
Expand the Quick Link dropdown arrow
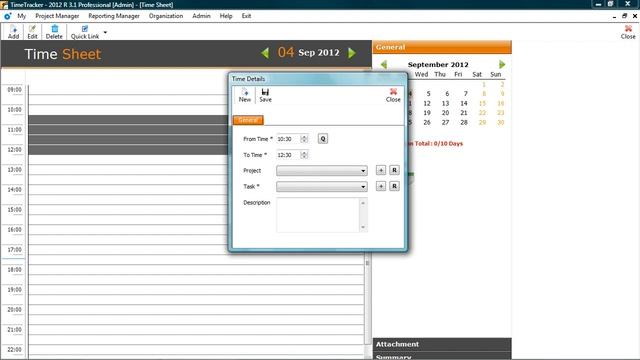click(105, 32)
